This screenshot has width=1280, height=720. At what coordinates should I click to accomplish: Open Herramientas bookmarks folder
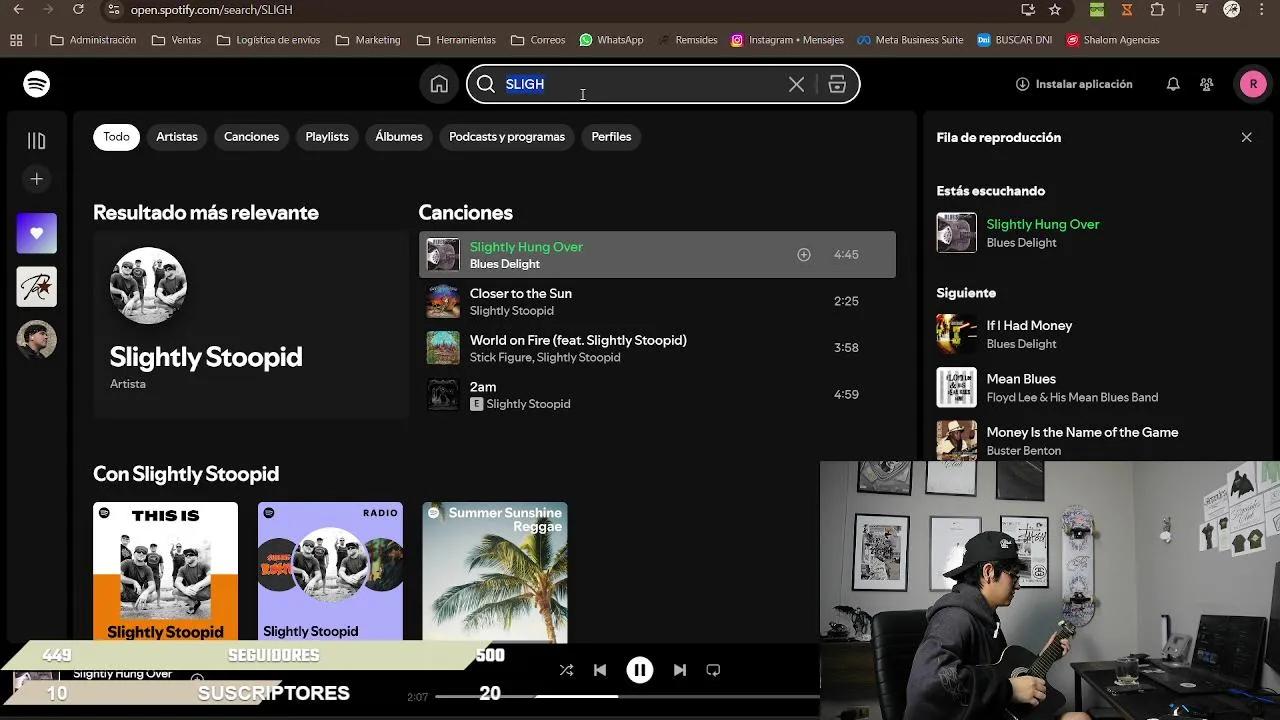click(456, 40)
